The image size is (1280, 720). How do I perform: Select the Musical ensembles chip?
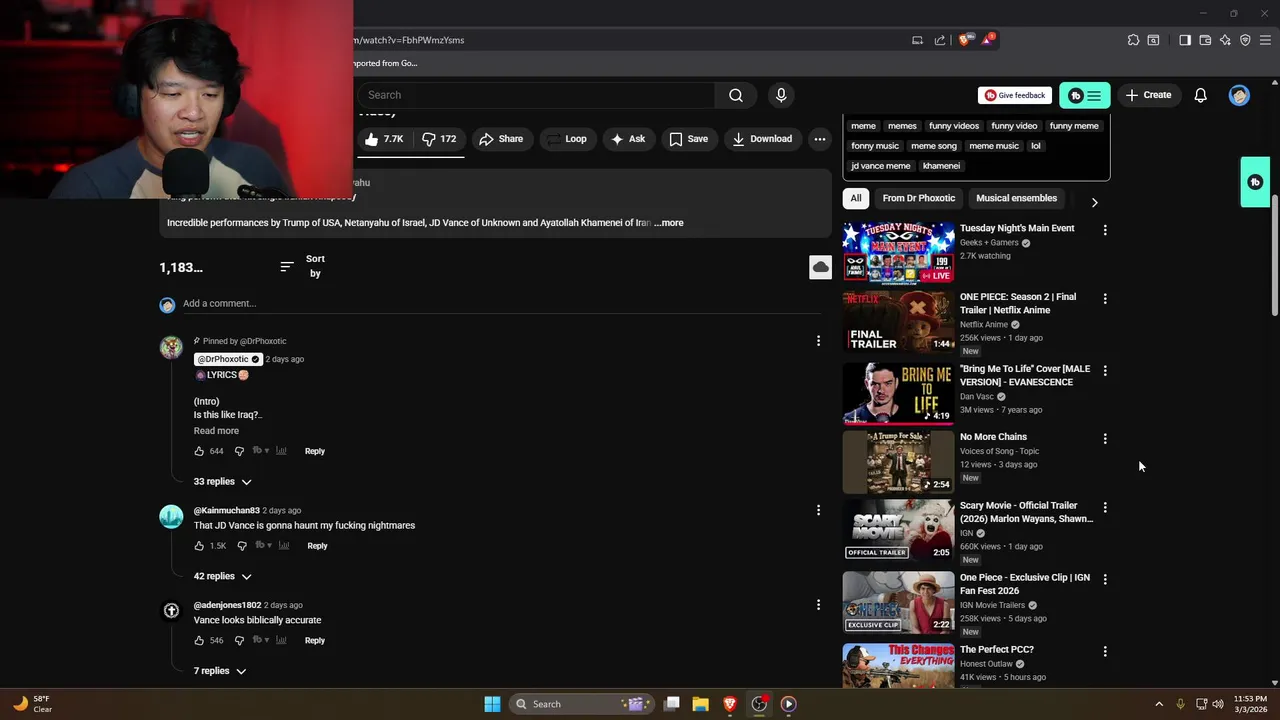click(x=1016, y=198)
